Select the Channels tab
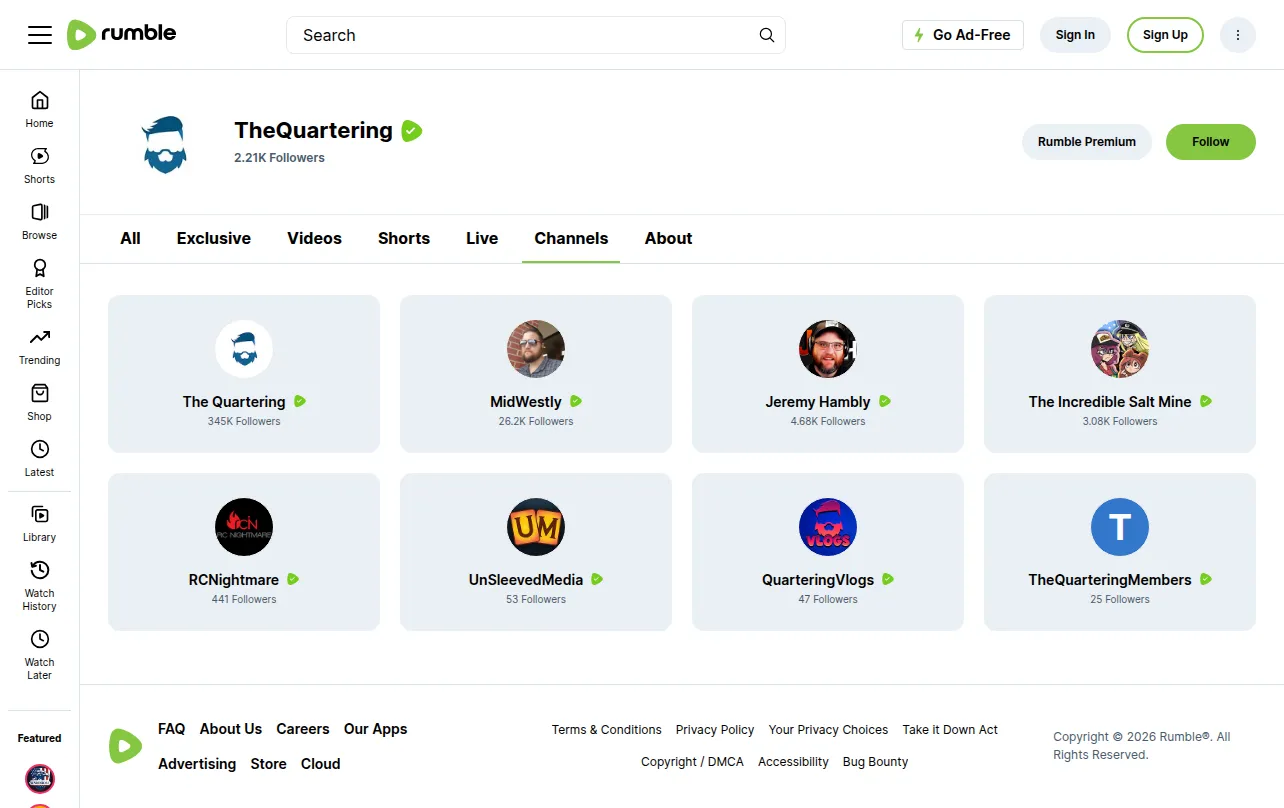 point(571,239)
